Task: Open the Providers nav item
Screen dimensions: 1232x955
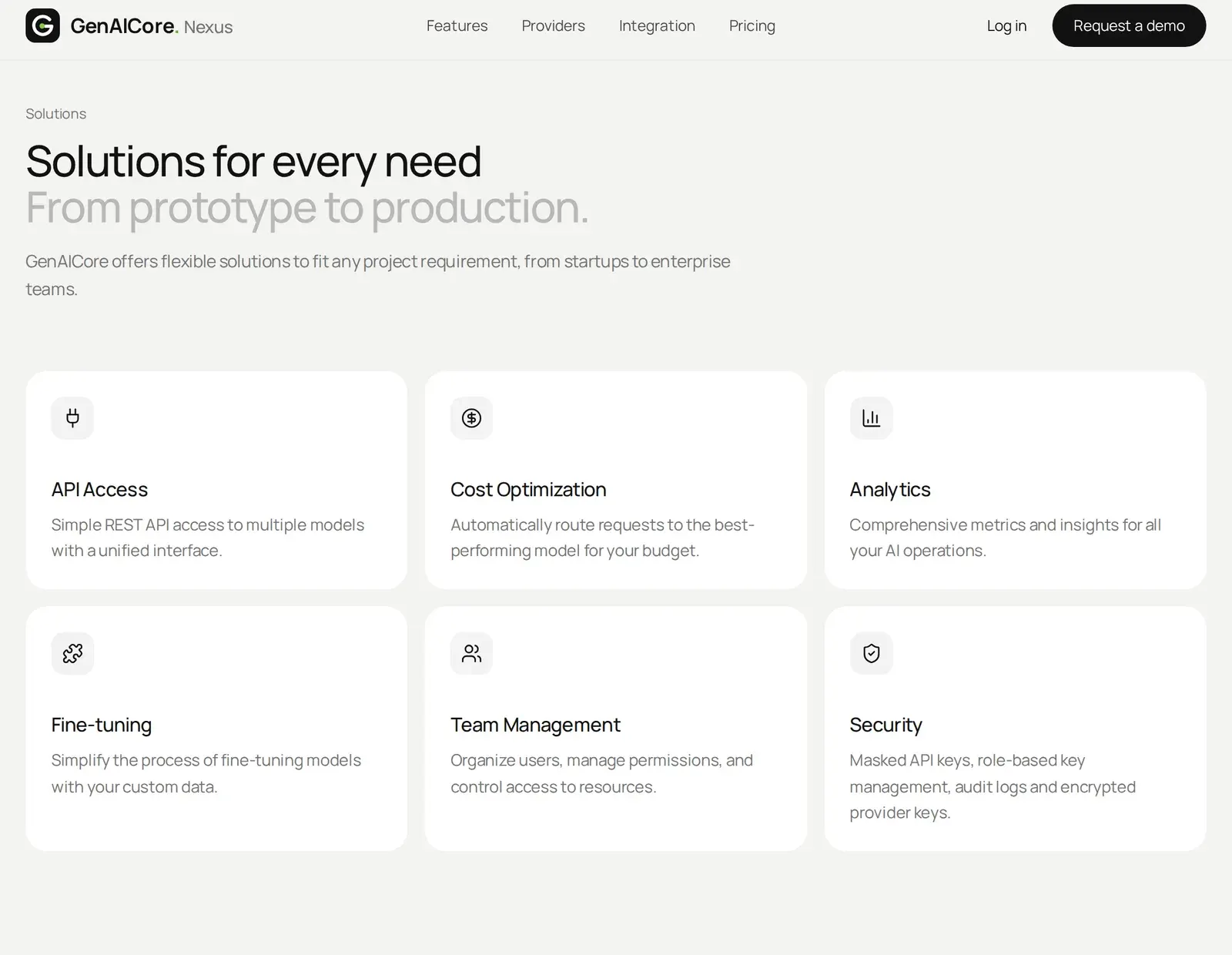Action: (553, 25)
